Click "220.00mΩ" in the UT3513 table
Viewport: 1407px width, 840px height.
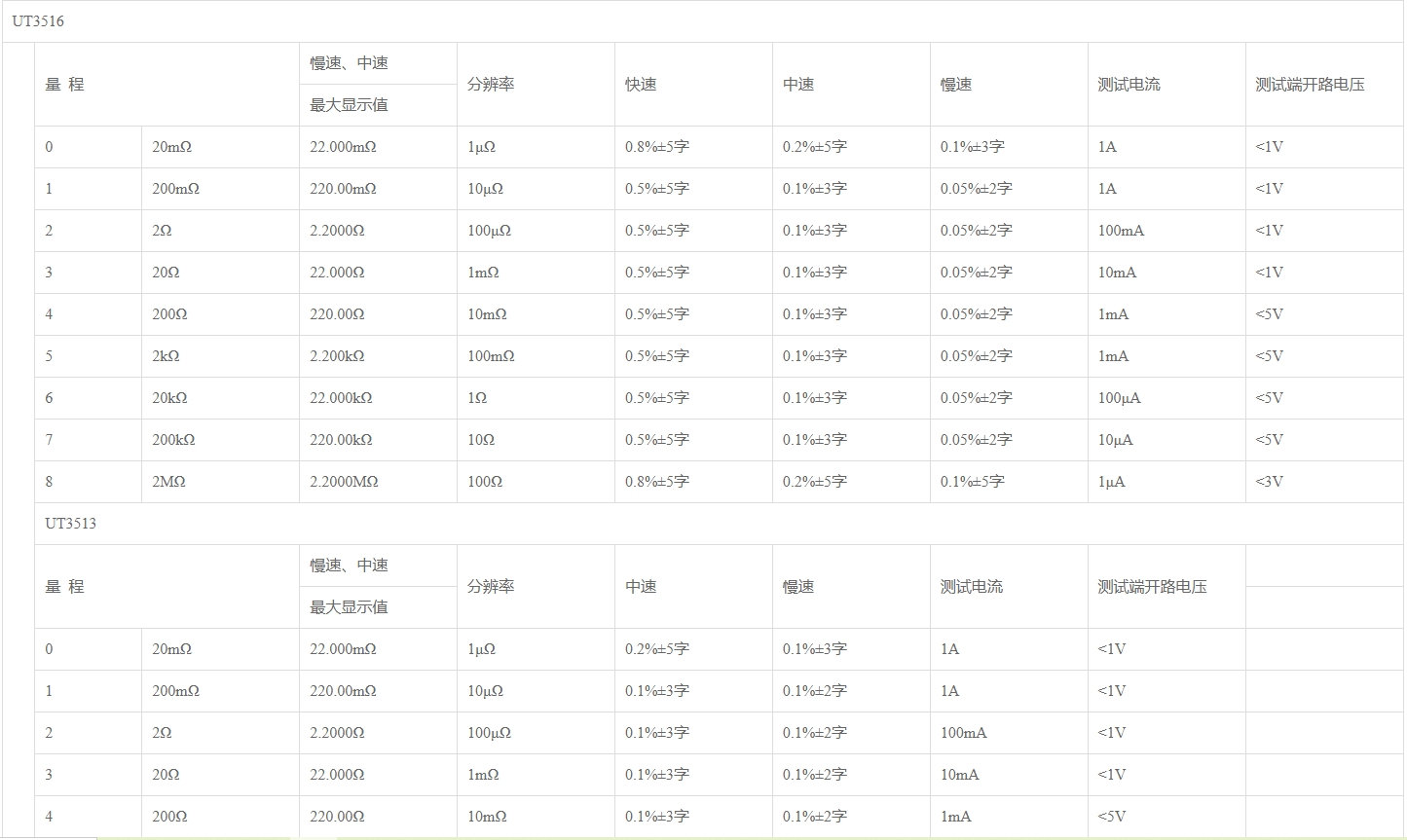[x=343, y=691]
